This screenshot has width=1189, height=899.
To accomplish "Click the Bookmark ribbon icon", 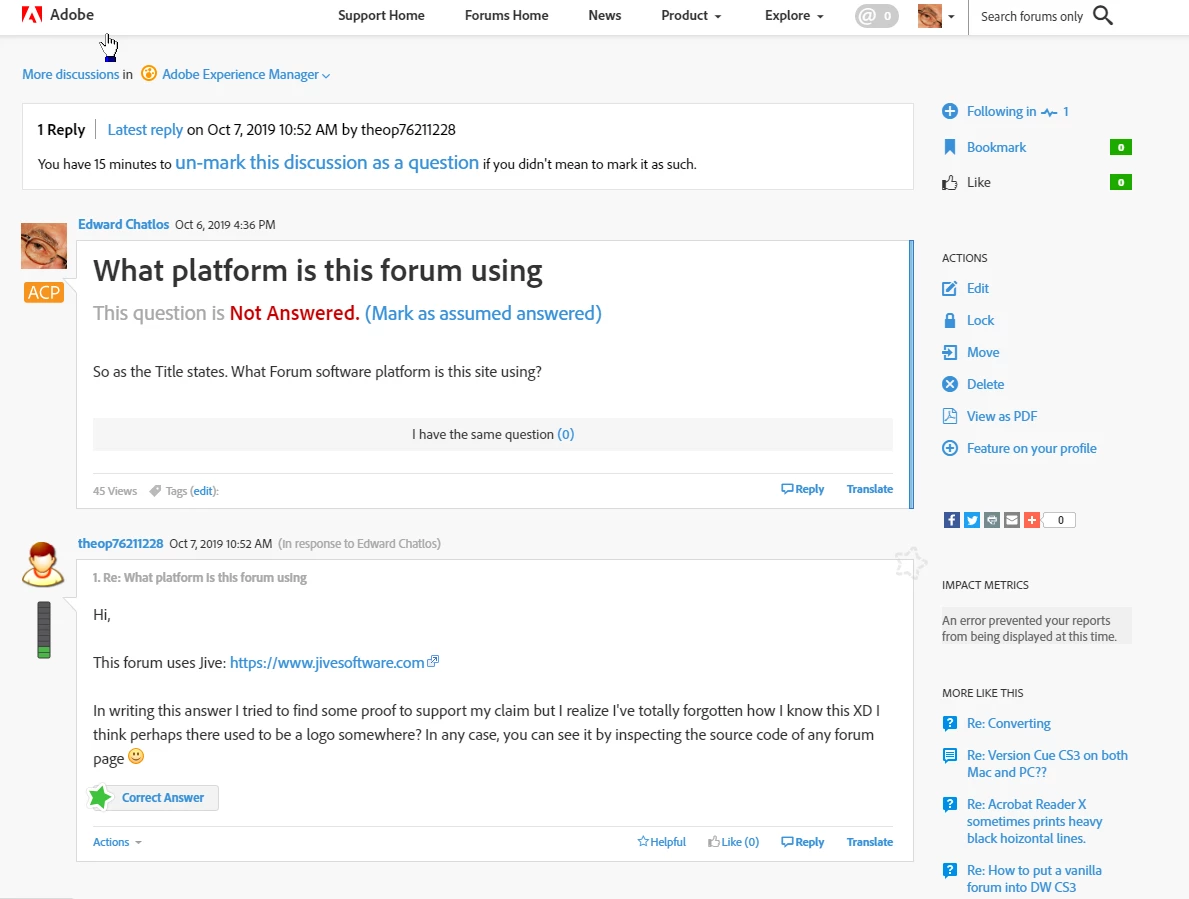I will pos(949,147).
